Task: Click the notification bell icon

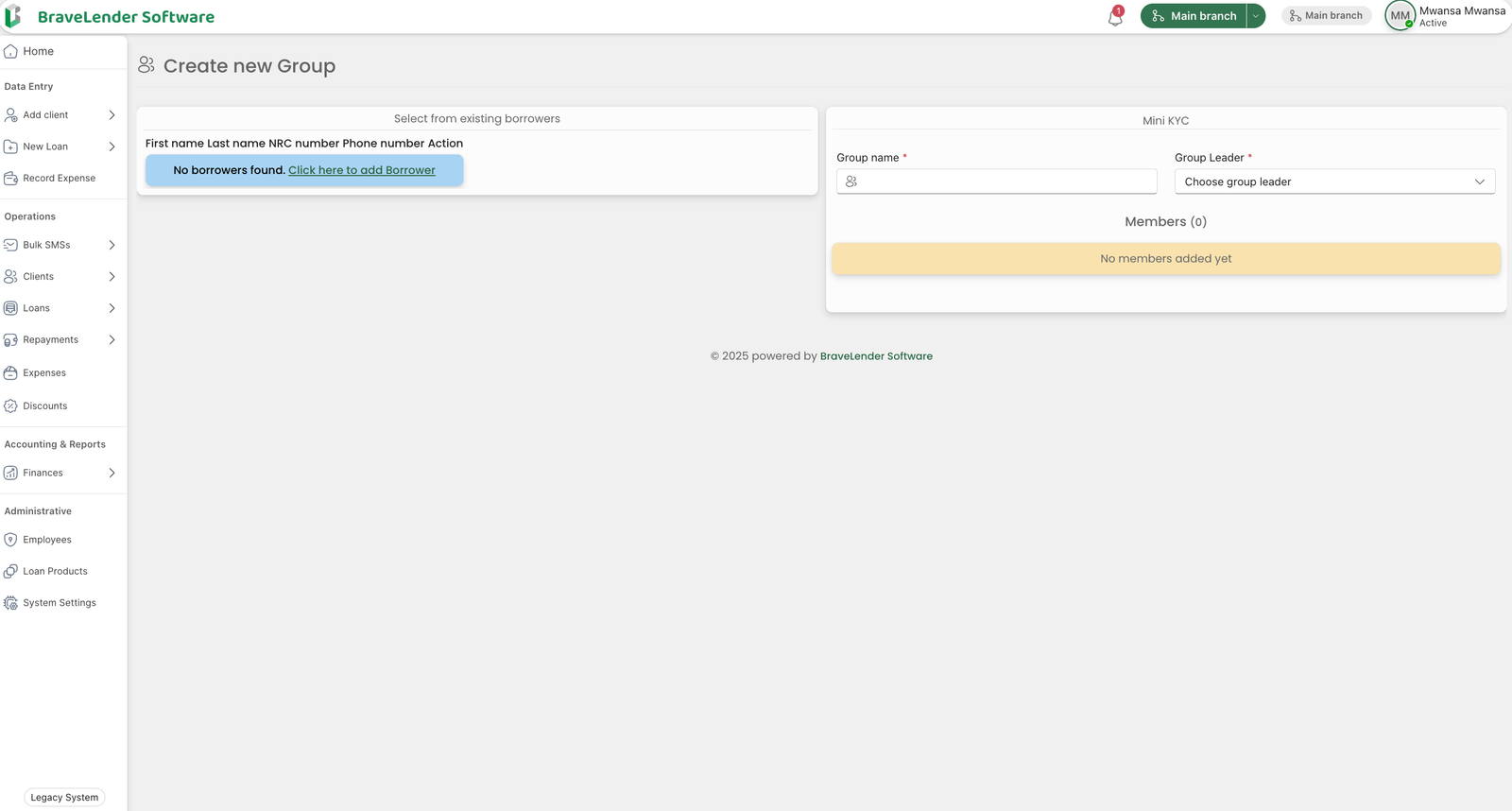Action: [x=1115, y=17]
